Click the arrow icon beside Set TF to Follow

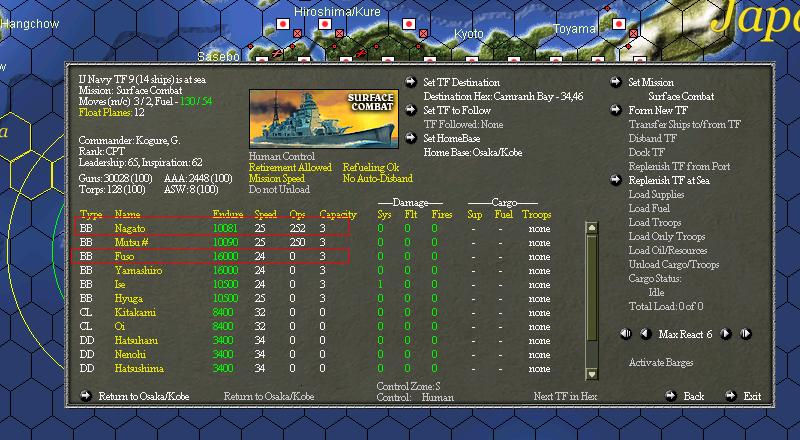point(411,110)
